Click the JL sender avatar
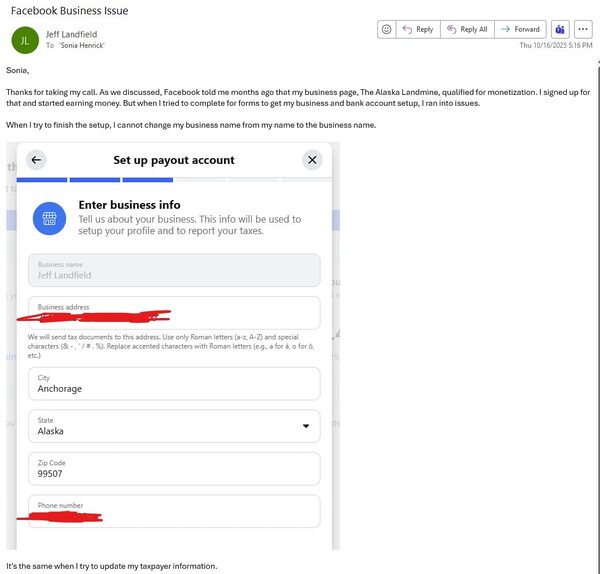600x574 pixels. click(24, 40)
